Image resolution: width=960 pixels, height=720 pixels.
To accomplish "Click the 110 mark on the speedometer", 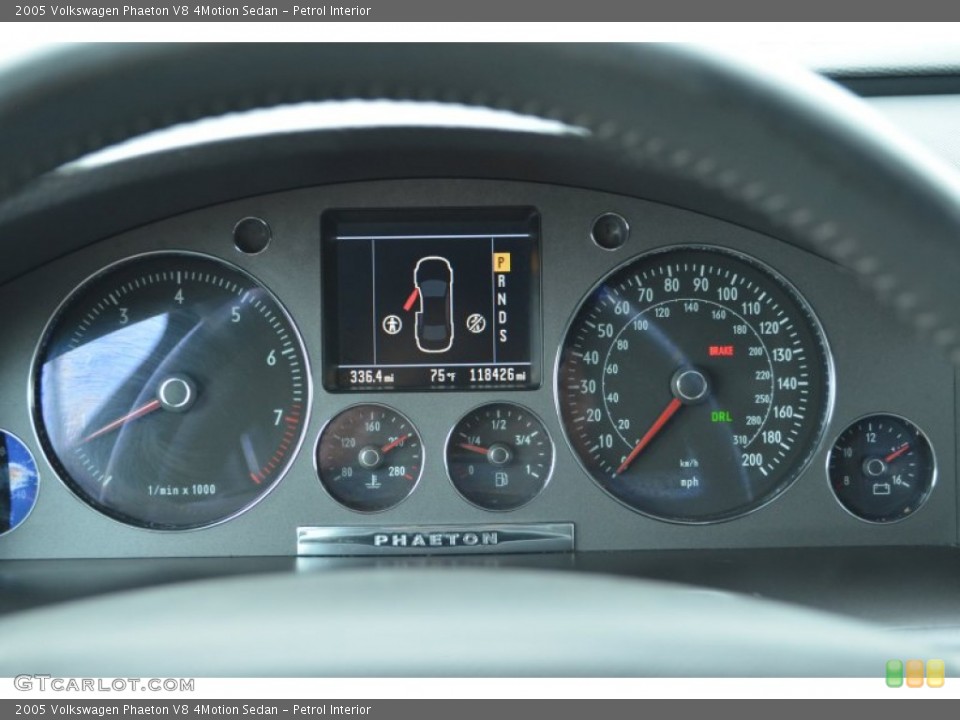I will point(751,308).
